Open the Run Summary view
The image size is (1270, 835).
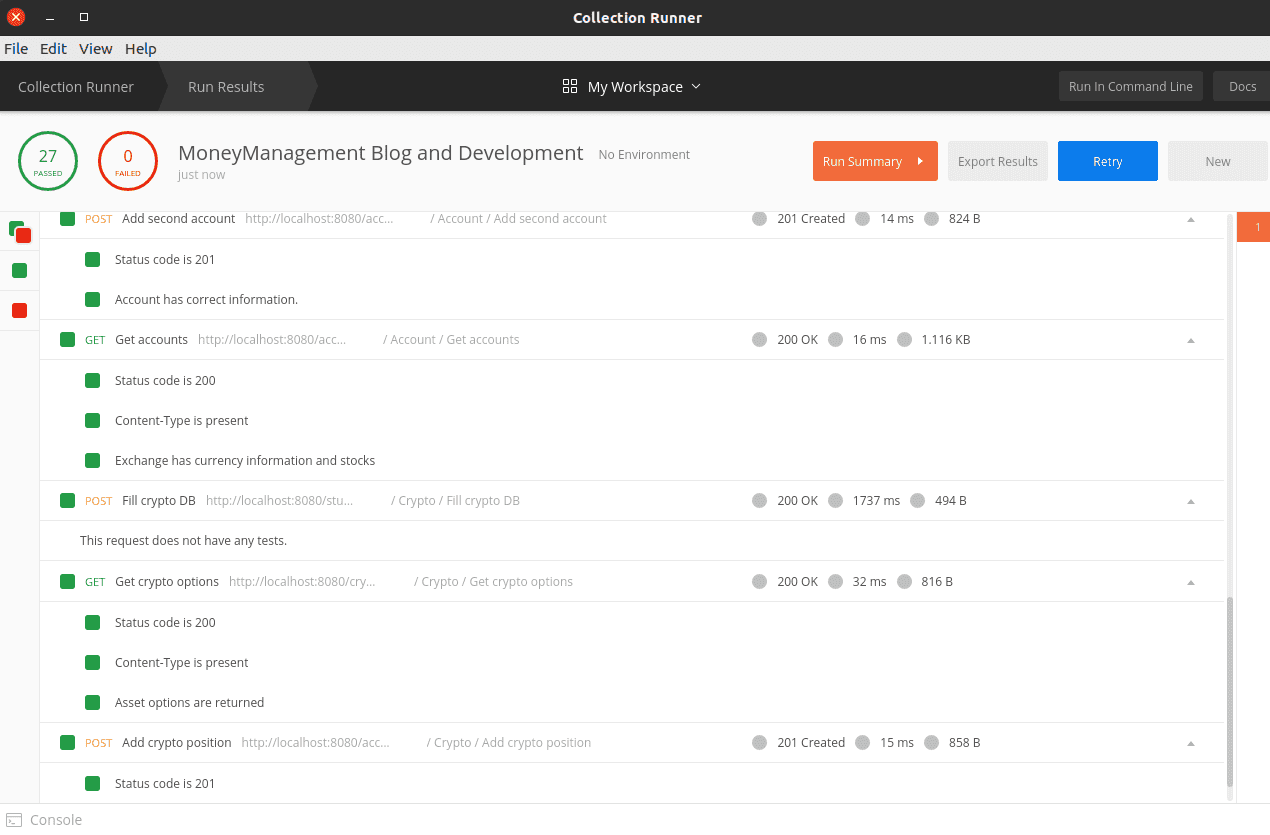pos(874,161)
